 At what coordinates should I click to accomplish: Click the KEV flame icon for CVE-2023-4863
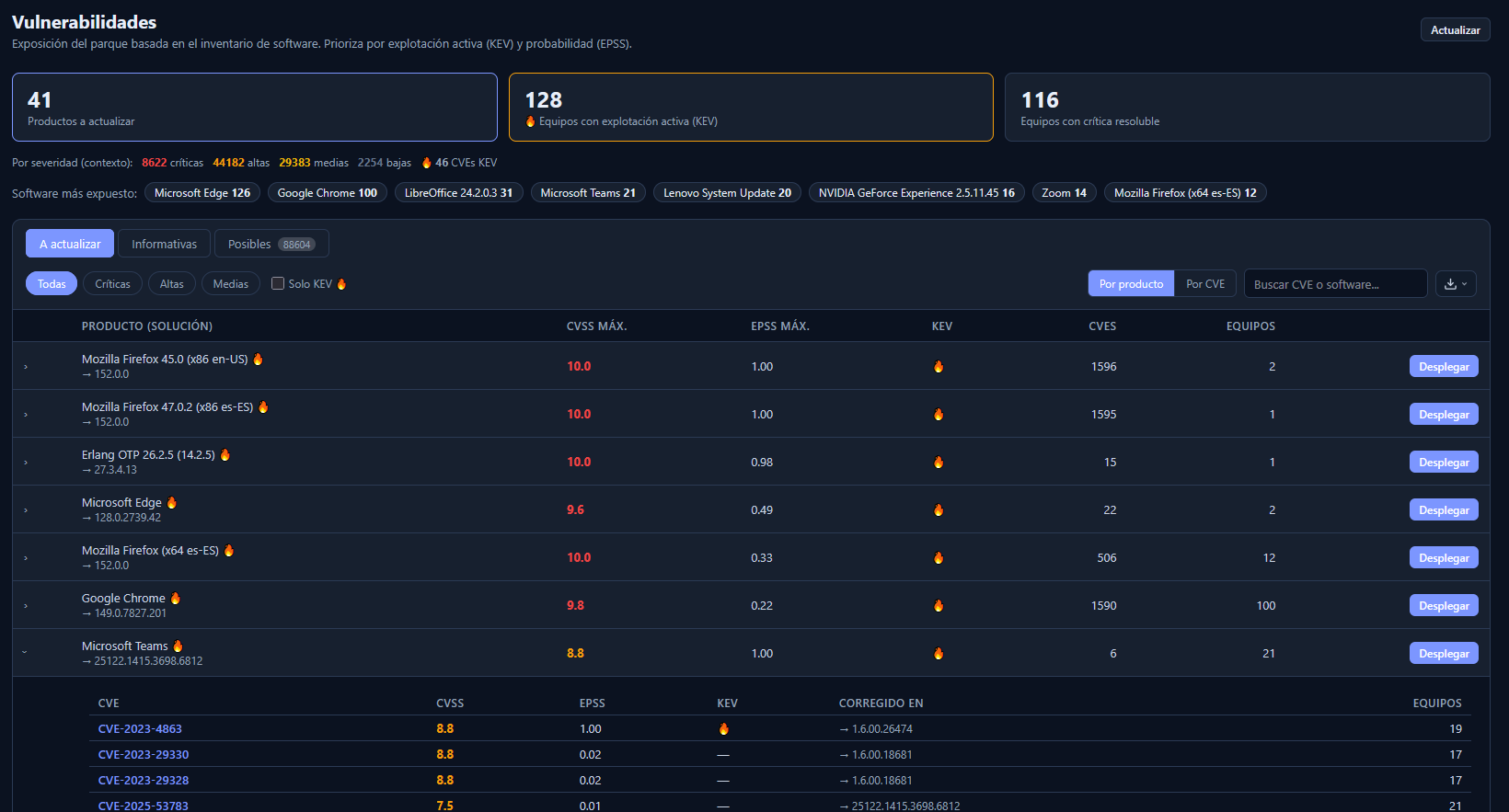[724, 729]
